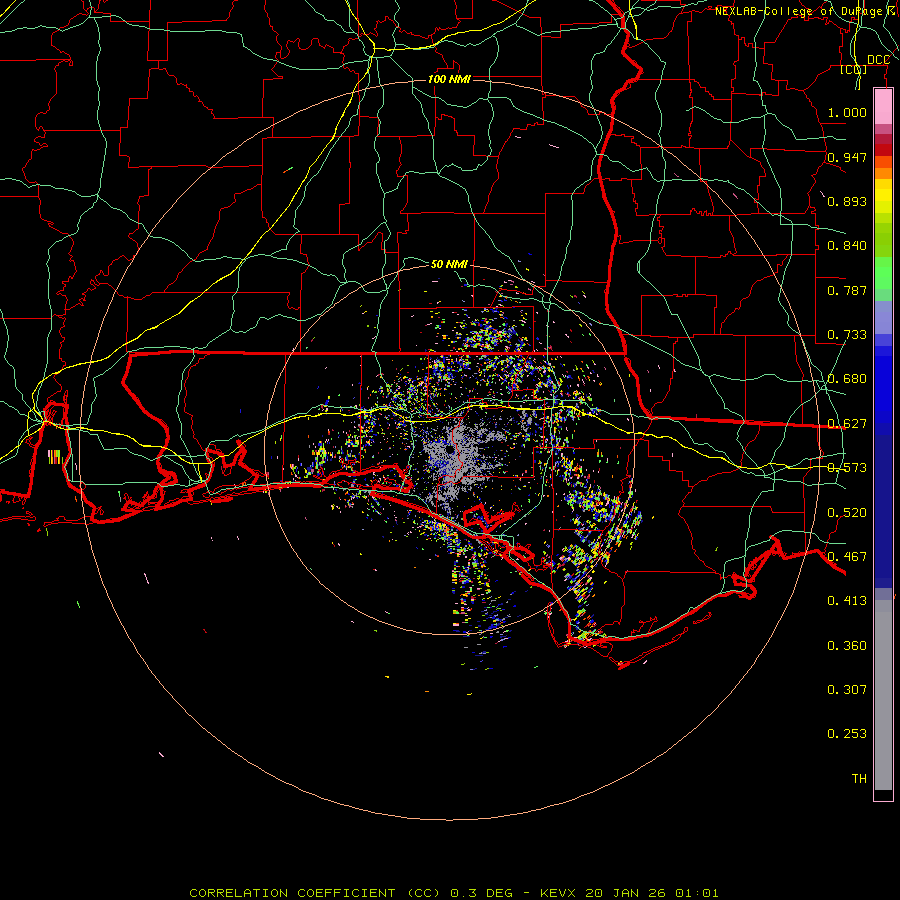
Task: Pick the pink segment of the color bar
Action: click(x=883, y=107)
